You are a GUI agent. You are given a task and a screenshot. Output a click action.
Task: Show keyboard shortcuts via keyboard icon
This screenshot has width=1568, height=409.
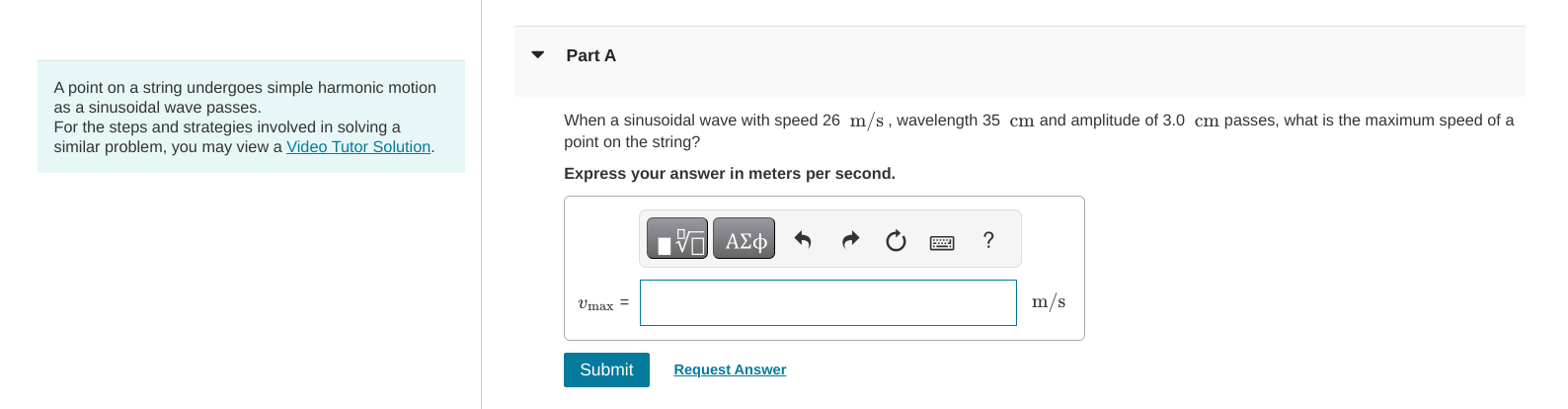[x=942, y=242]
